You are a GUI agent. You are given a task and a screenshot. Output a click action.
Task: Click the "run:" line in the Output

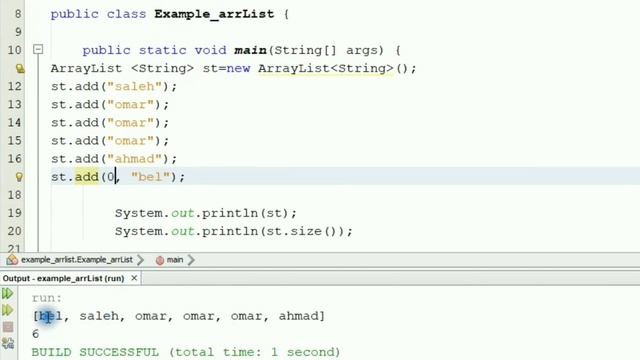[47, 298]
